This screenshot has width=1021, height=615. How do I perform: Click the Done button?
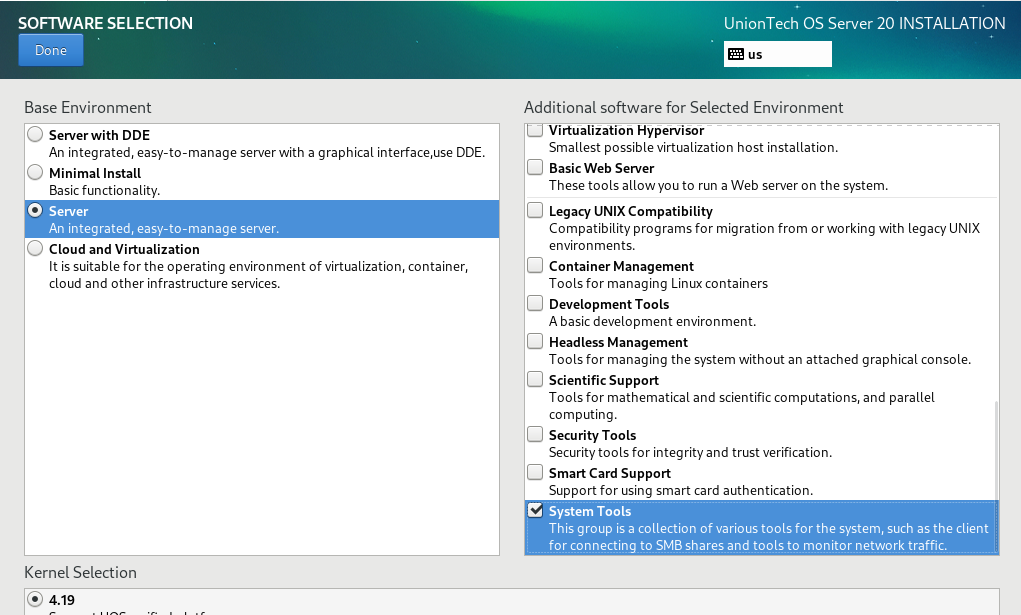click(x=51, y=50)
